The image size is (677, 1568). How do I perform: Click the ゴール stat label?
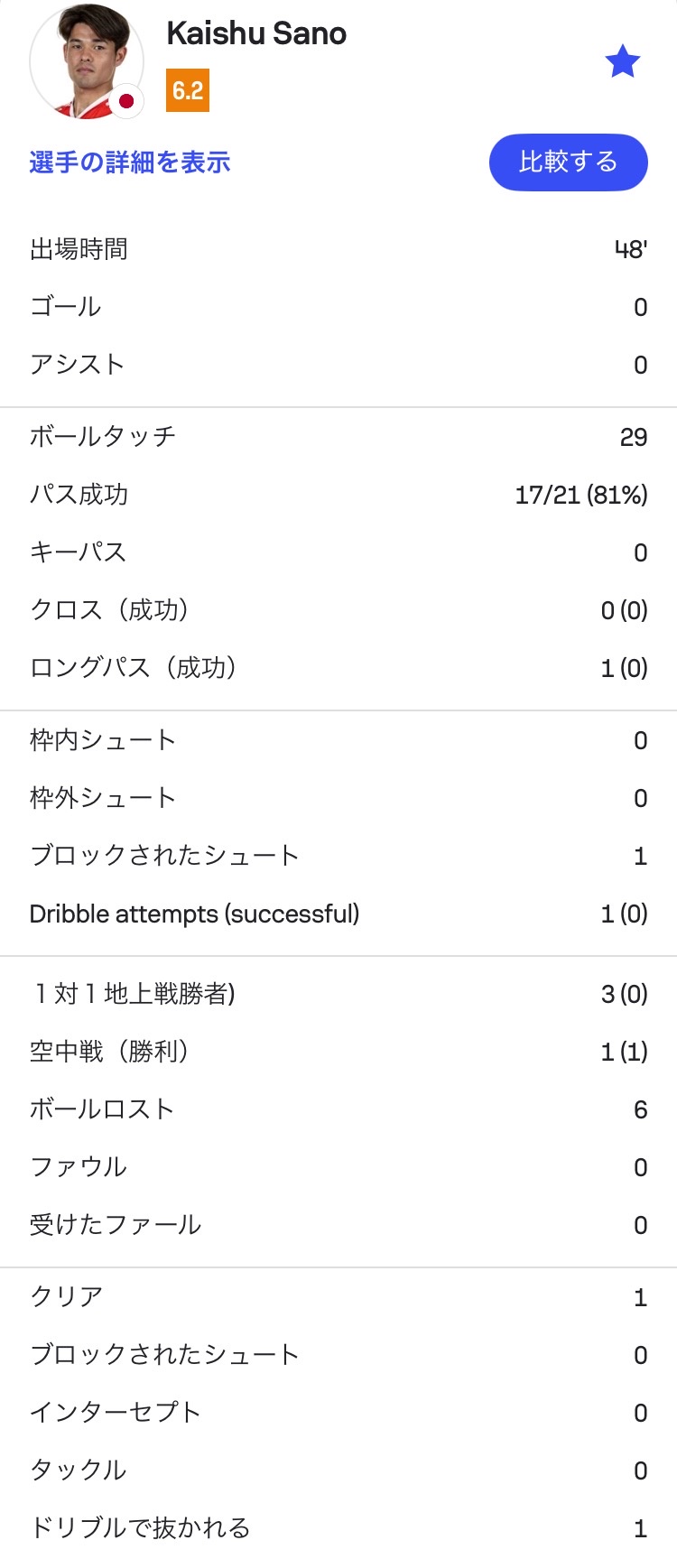pyautogui.click(x=65, y=307)
